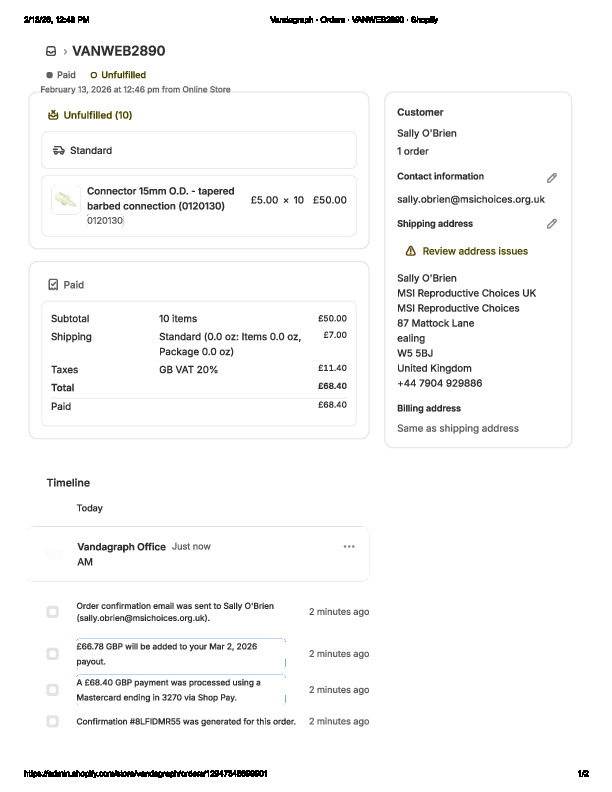Click the Standard shipping truck icon
This screenshot has width=612, height=792.
click(x=59, y=151)
